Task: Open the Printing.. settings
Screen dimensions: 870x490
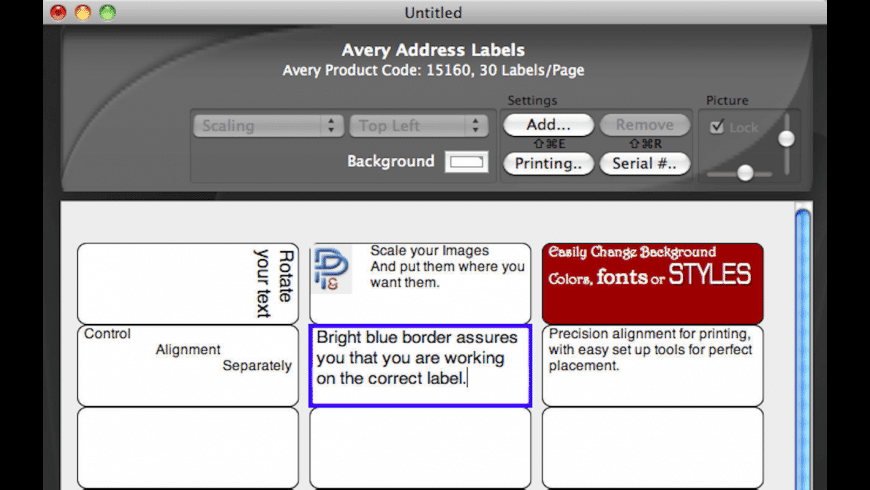Action: coord(548,164)
